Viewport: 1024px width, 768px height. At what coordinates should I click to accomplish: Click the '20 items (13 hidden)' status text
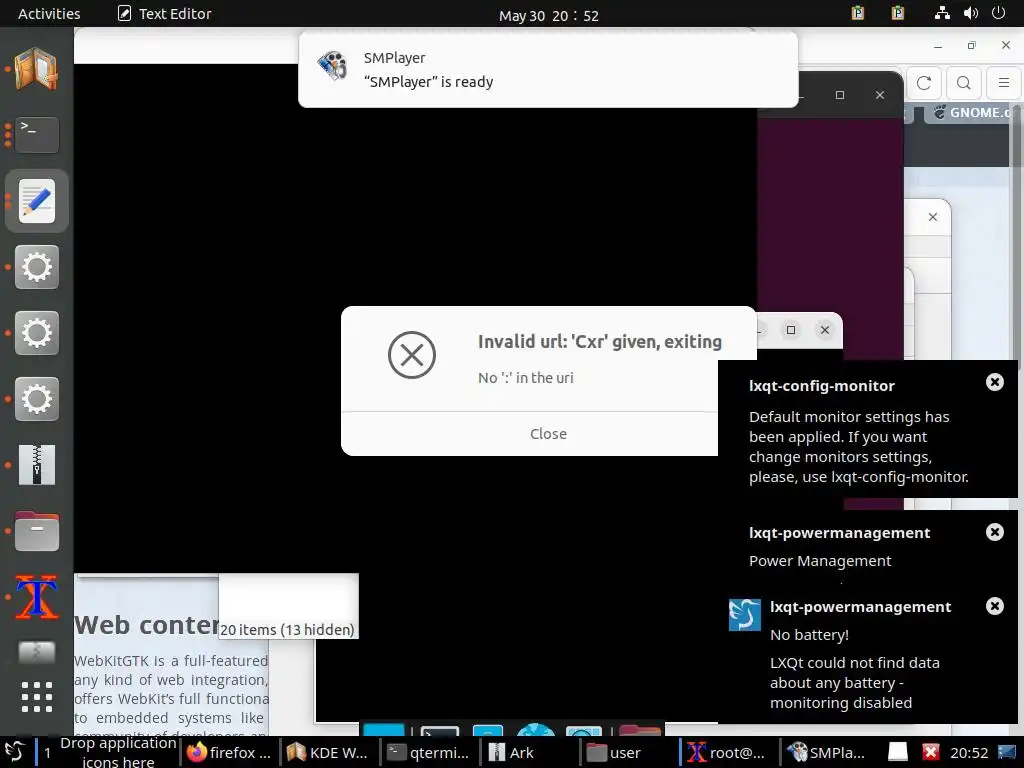tap(287, 630)
